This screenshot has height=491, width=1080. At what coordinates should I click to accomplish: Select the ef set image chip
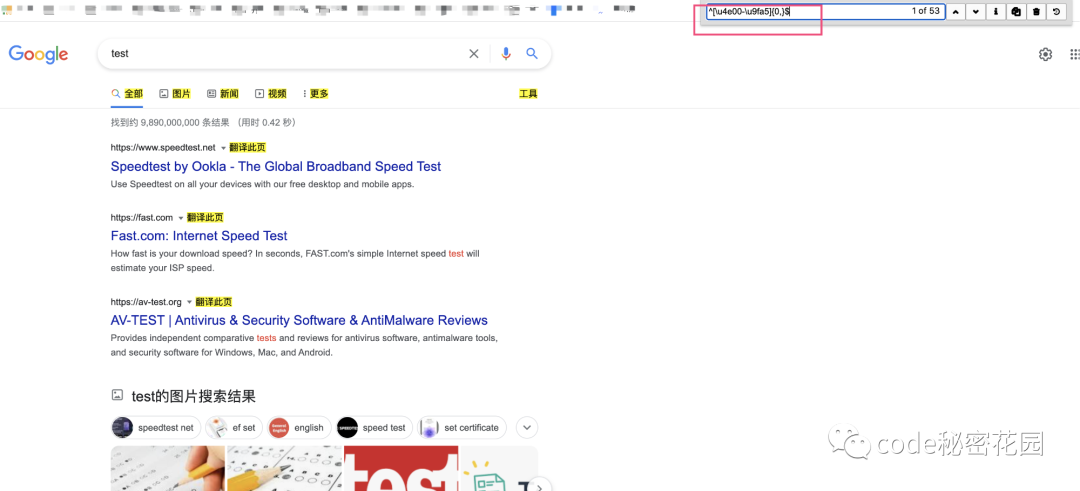click(x=233, y=428)
